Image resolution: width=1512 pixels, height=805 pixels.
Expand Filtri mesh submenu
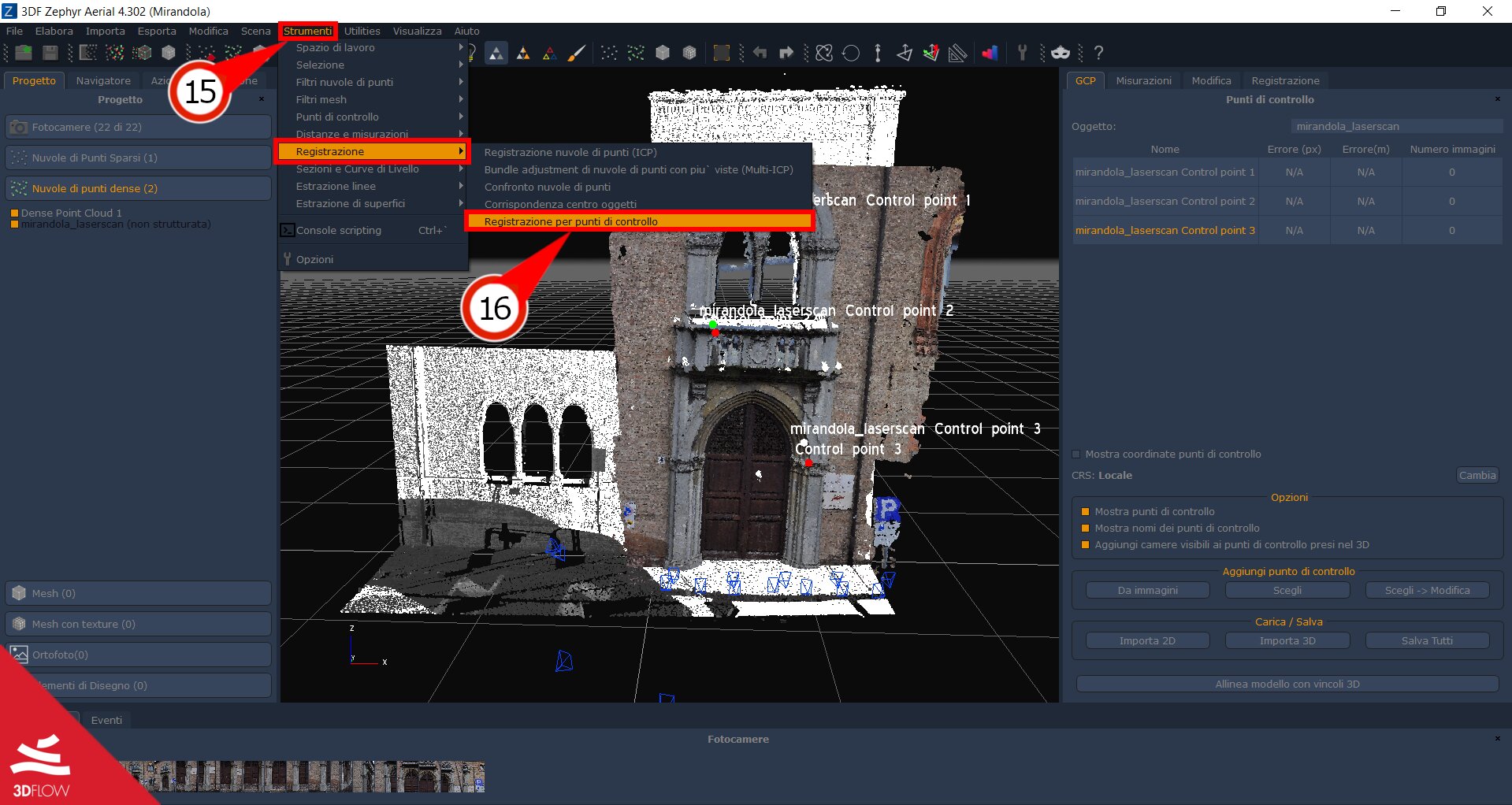tap(373, 100)
